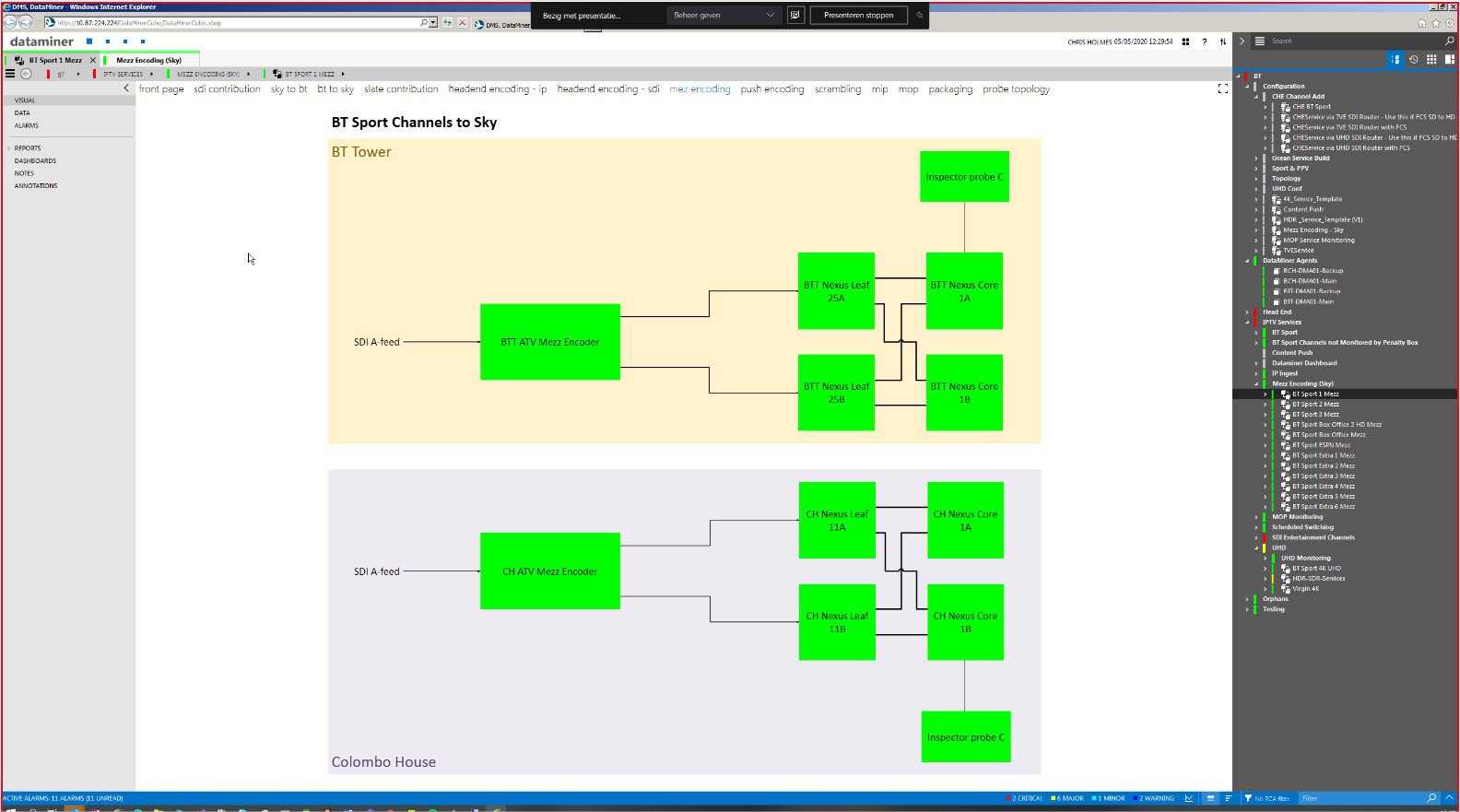Collapse the side panel with the arrow
1460x812 pixels.
click(x=1242, y=41)
